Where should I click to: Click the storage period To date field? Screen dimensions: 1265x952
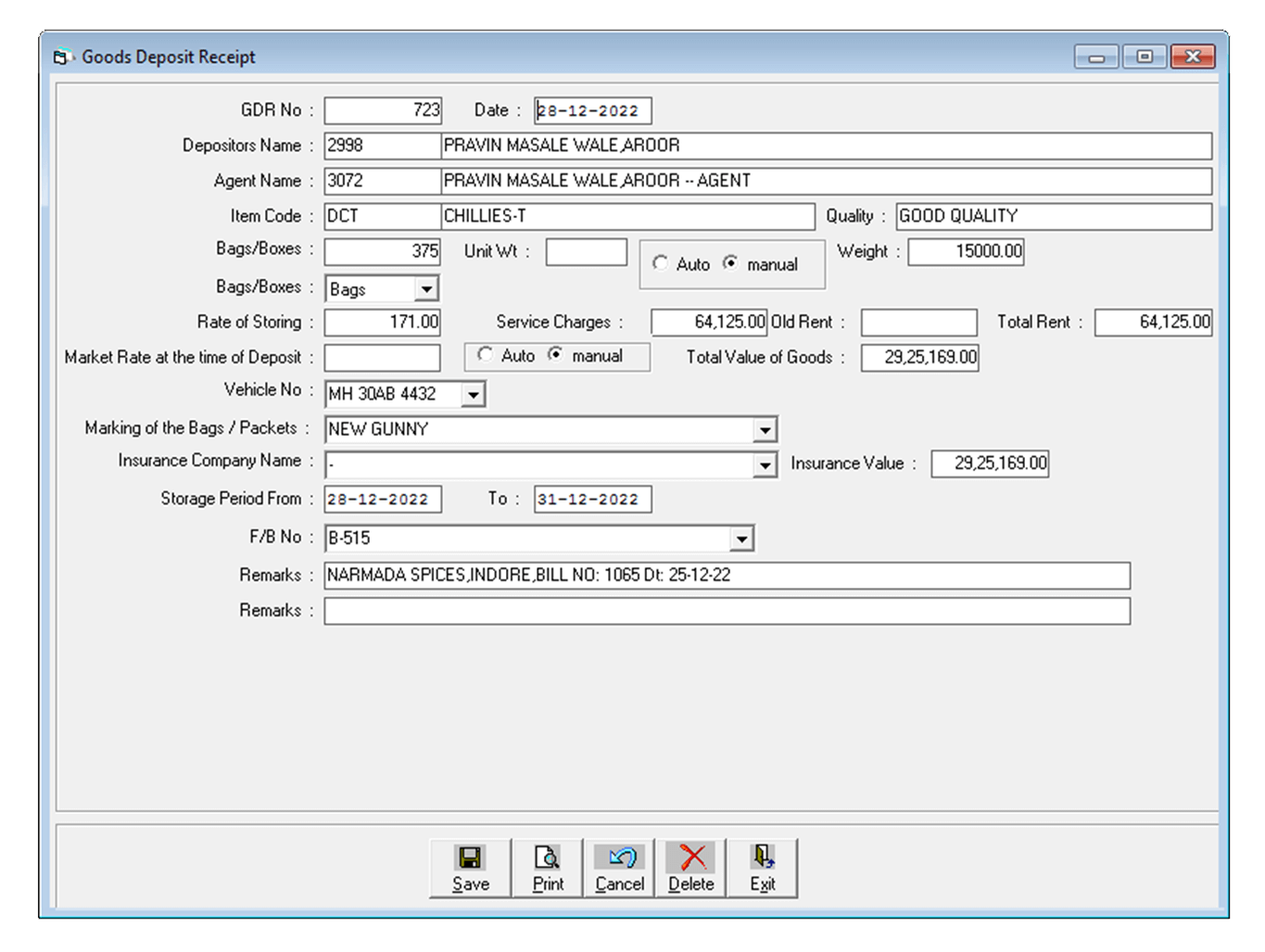coord(593,499)
